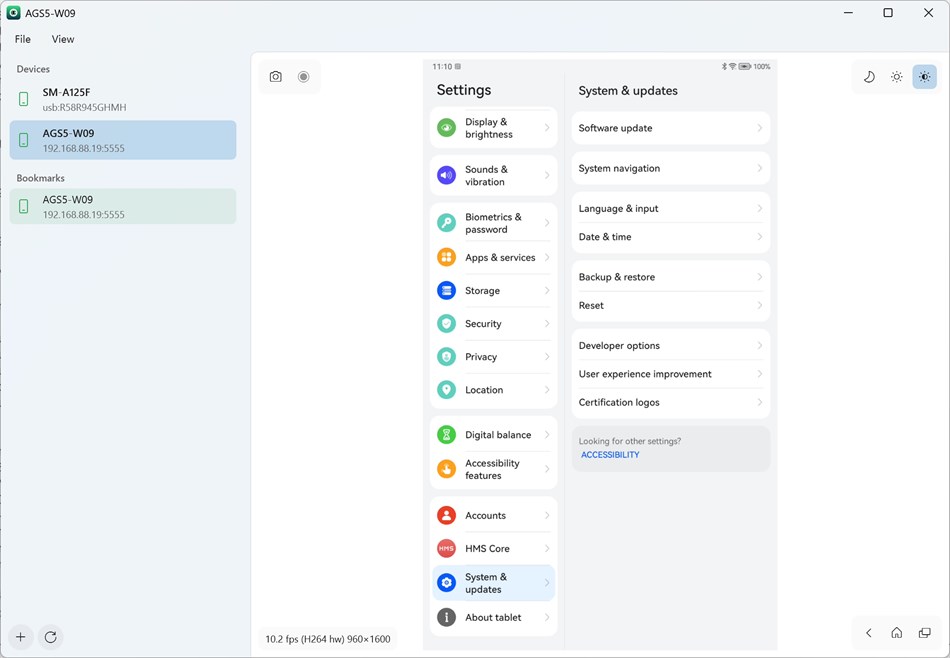Open Software update
The image size is (950, 658).
[x=671, y=128]
